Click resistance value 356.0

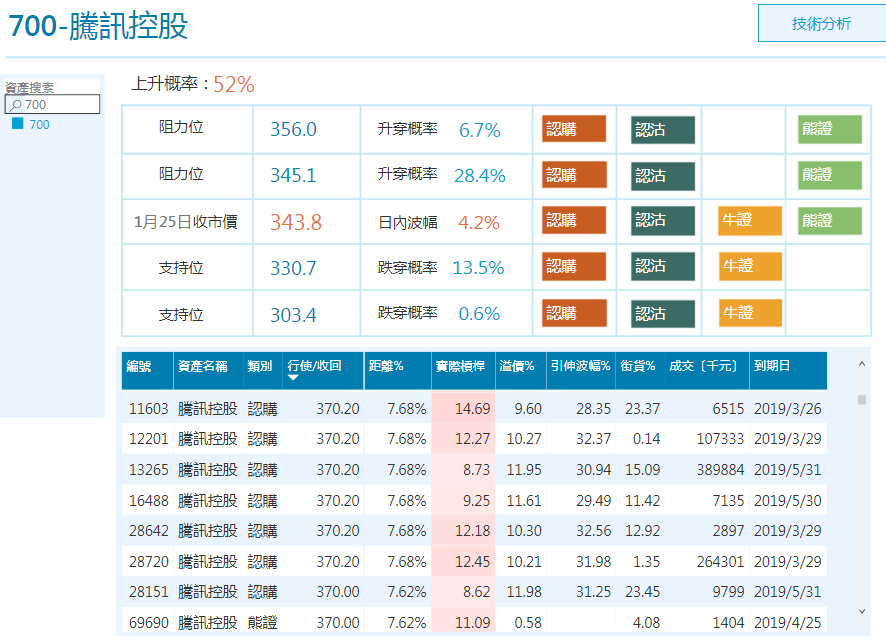[x=293, y=129]
